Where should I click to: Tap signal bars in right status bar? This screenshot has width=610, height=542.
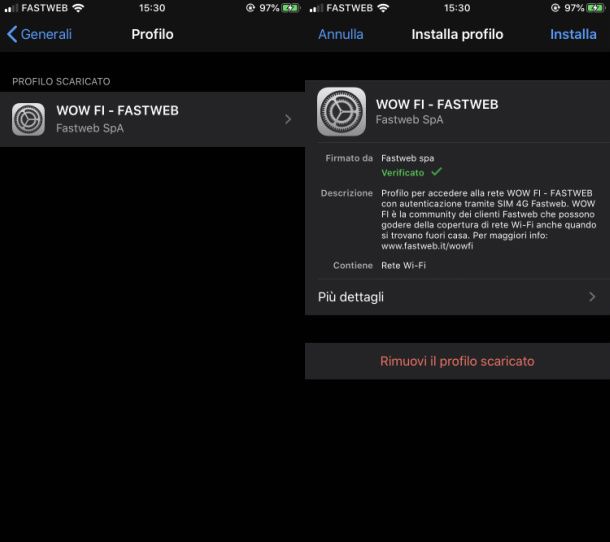coord(316,9)
